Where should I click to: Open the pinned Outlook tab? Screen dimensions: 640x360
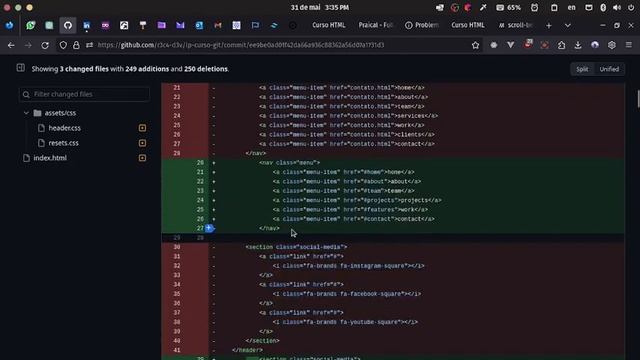pyautogui.click(x=199, y=25)
